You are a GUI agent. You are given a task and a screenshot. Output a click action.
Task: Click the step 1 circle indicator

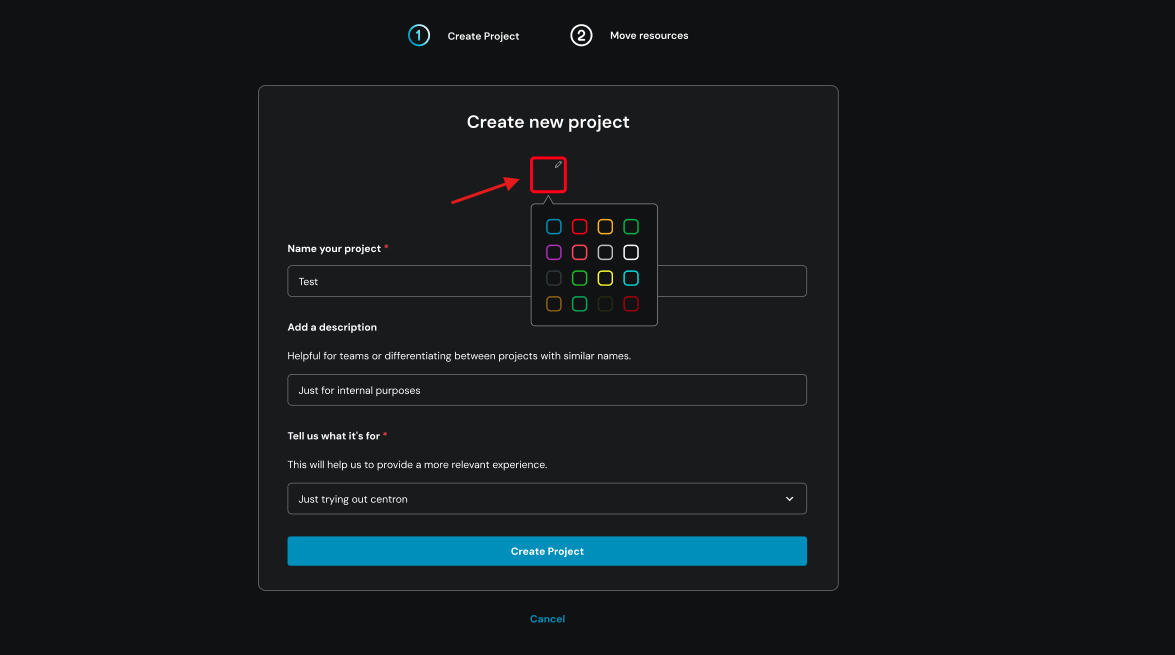click(419, 36)
